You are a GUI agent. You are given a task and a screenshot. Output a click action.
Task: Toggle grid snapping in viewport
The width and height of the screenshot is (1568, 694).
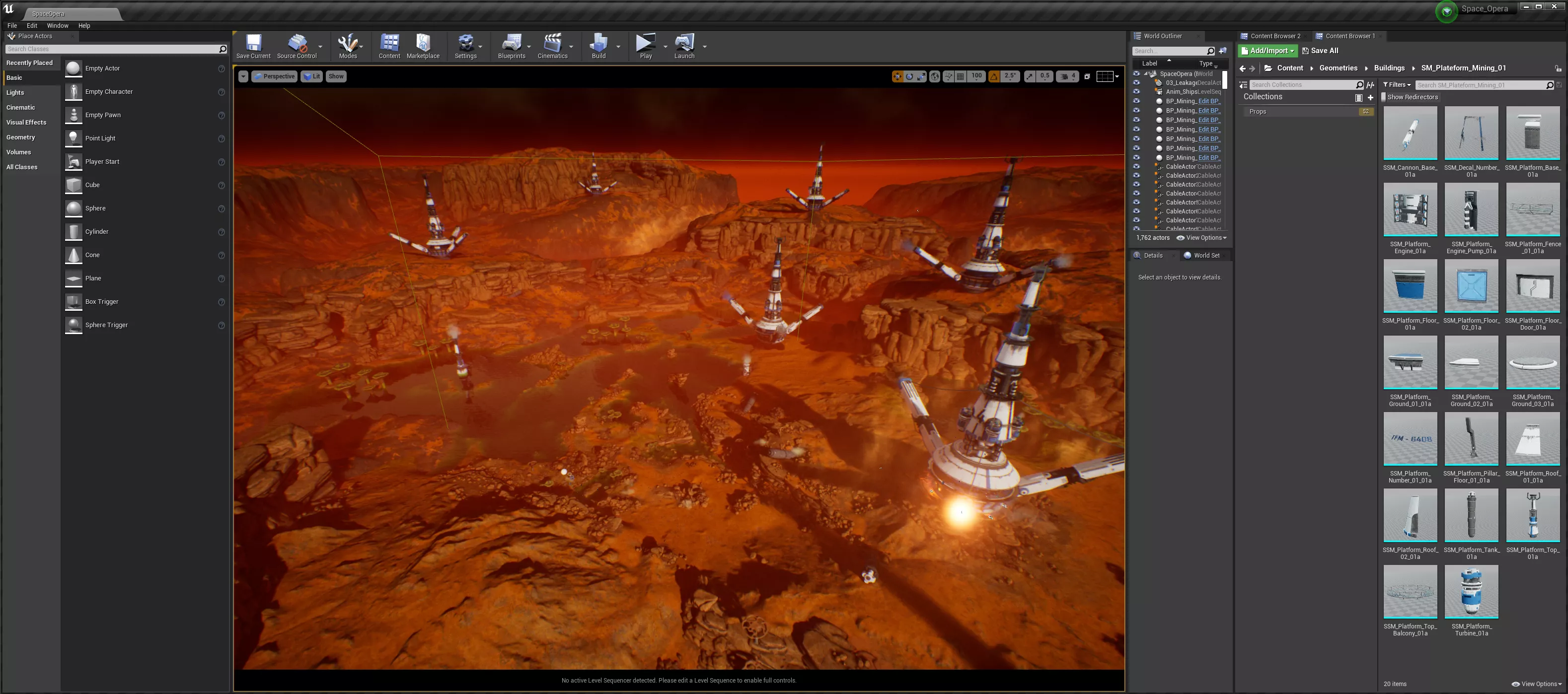(961, 76)
